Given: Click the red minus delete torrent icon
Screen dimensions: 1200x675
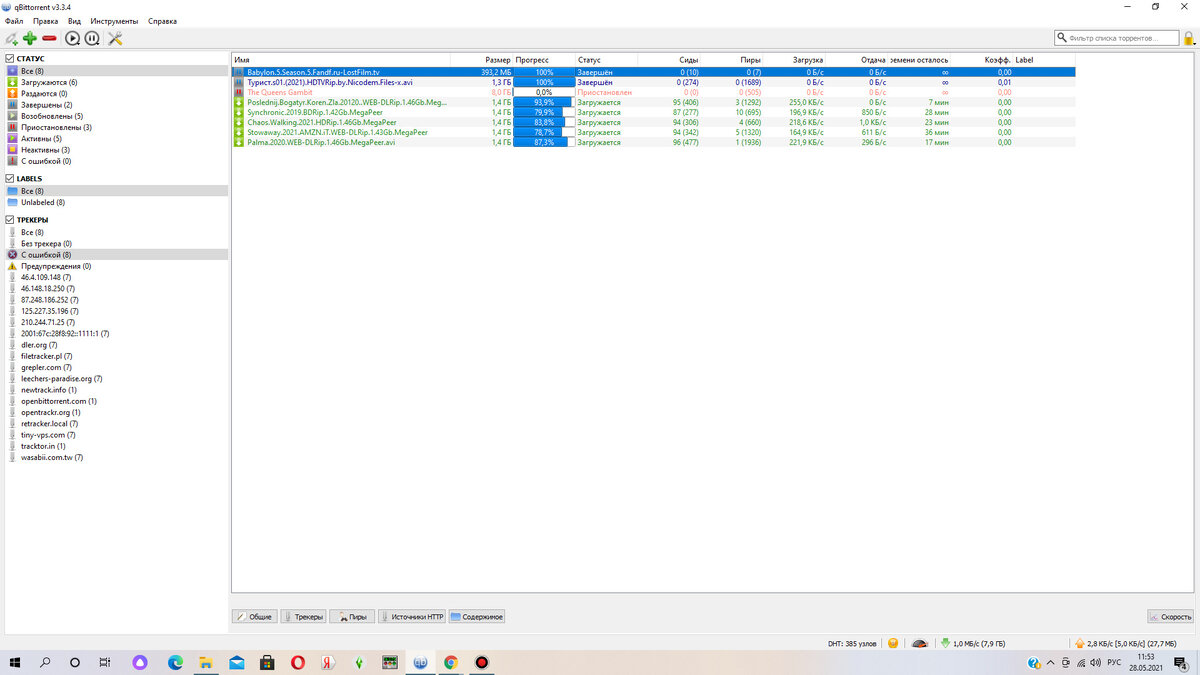Looking at the screenshot, I should click(49, 38).
